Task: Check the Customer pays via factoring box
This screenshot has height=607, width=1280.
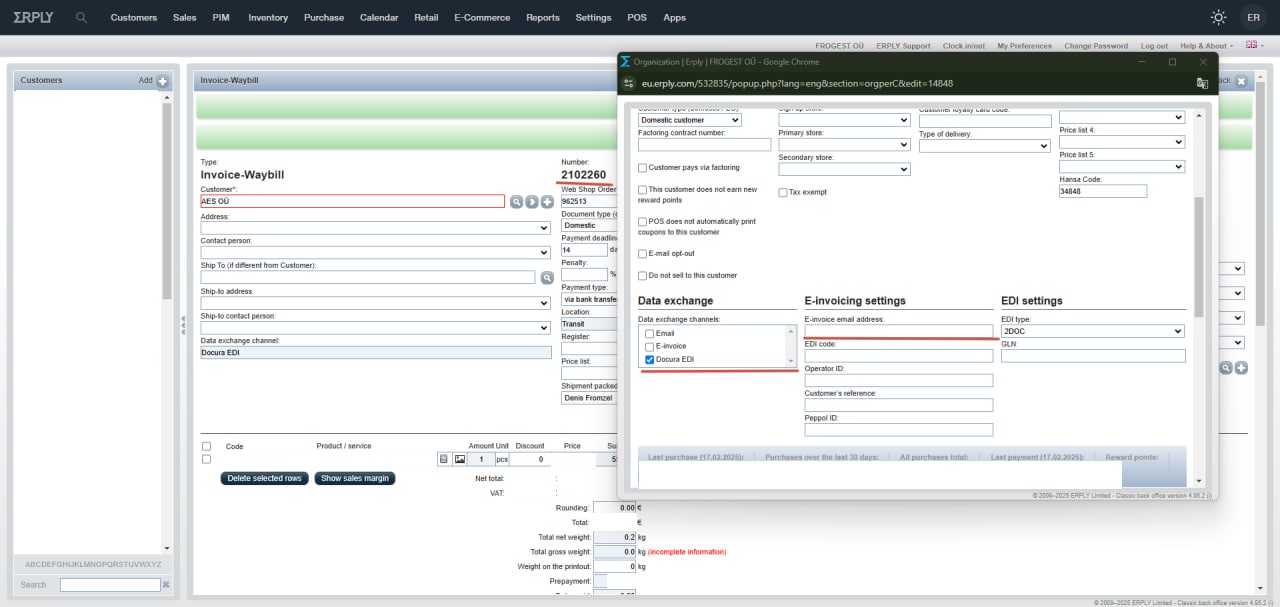Action: point(643,168)
